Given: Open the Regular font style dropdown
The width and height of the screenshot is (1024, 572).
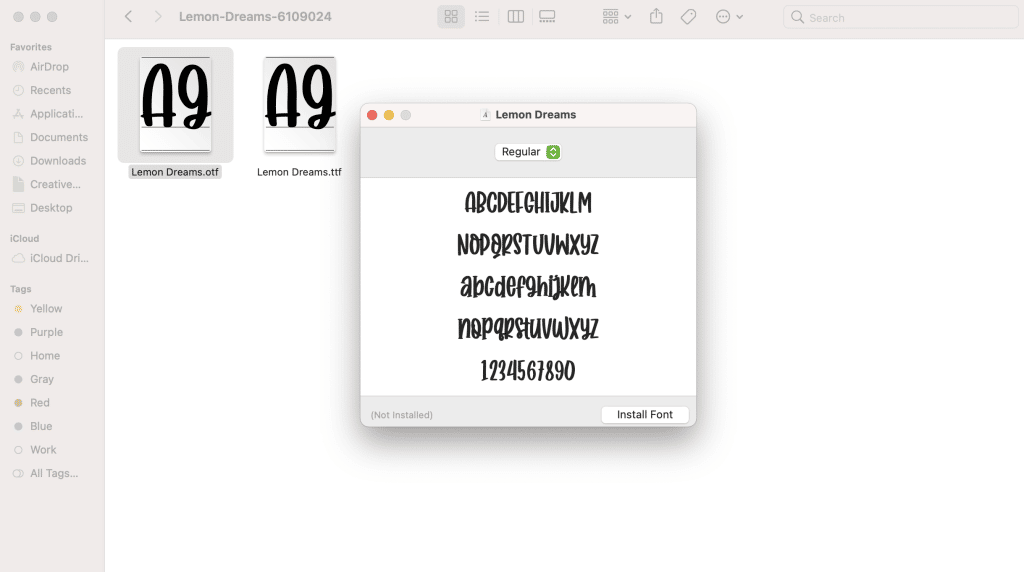Looking at the screenshot, I should point(528,151).
